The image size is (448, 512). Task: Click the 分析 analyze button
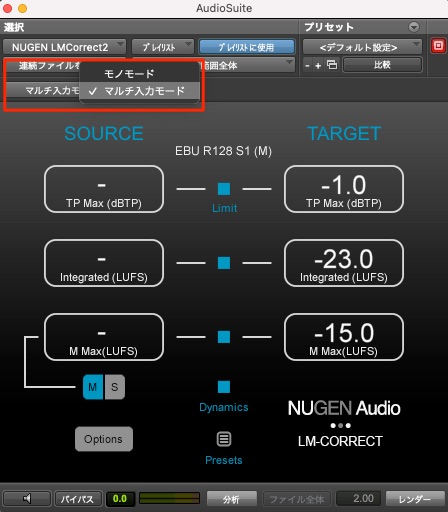(x=231, y=498)
